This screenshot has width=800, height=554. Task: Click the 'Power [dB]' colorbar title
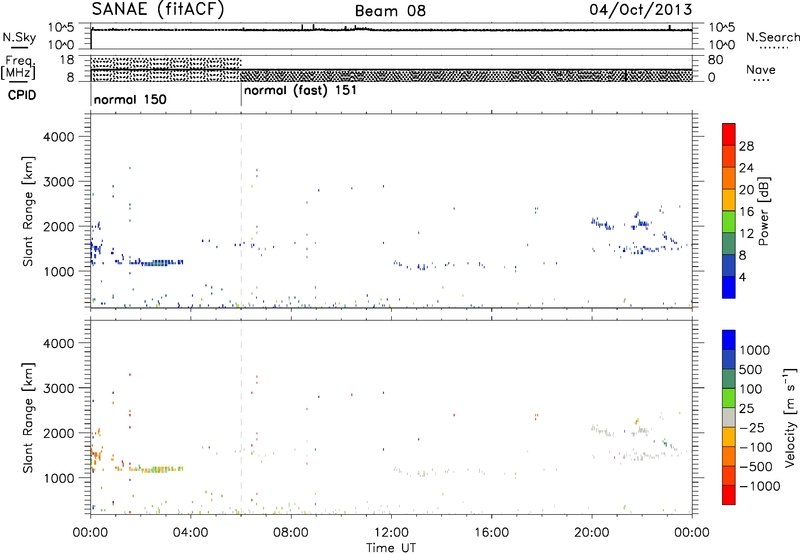tap(763, 211)
